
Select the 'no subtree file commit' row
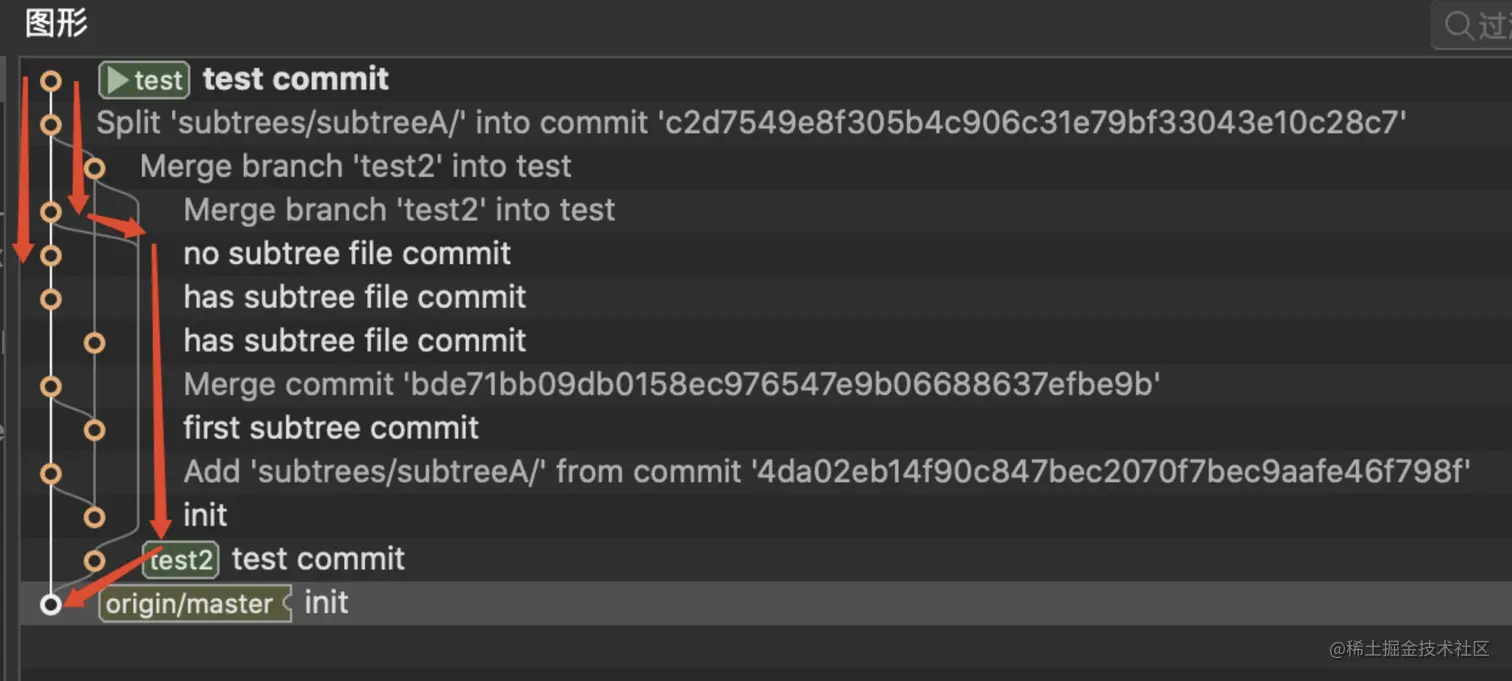pos(766,253)
